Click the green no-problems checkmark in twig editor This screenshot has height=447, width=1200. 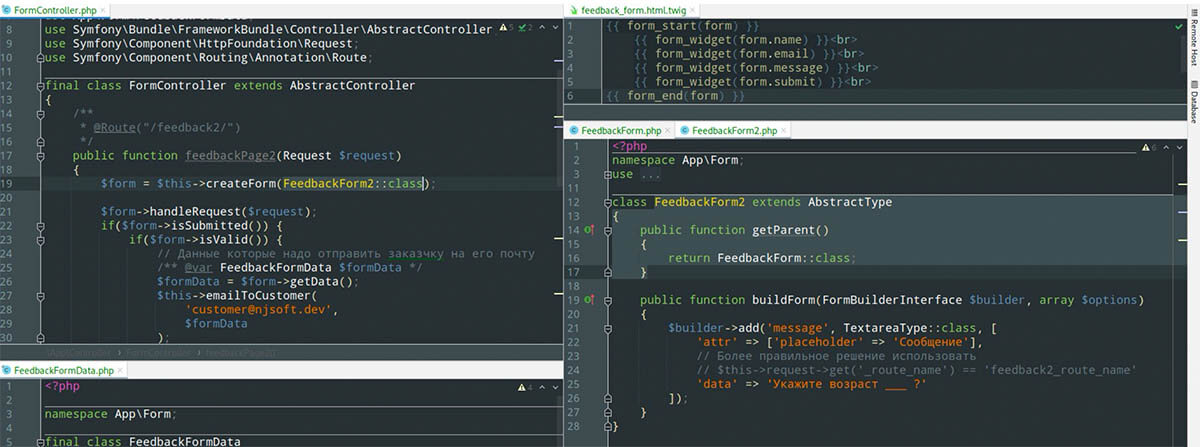point(1179,25)
